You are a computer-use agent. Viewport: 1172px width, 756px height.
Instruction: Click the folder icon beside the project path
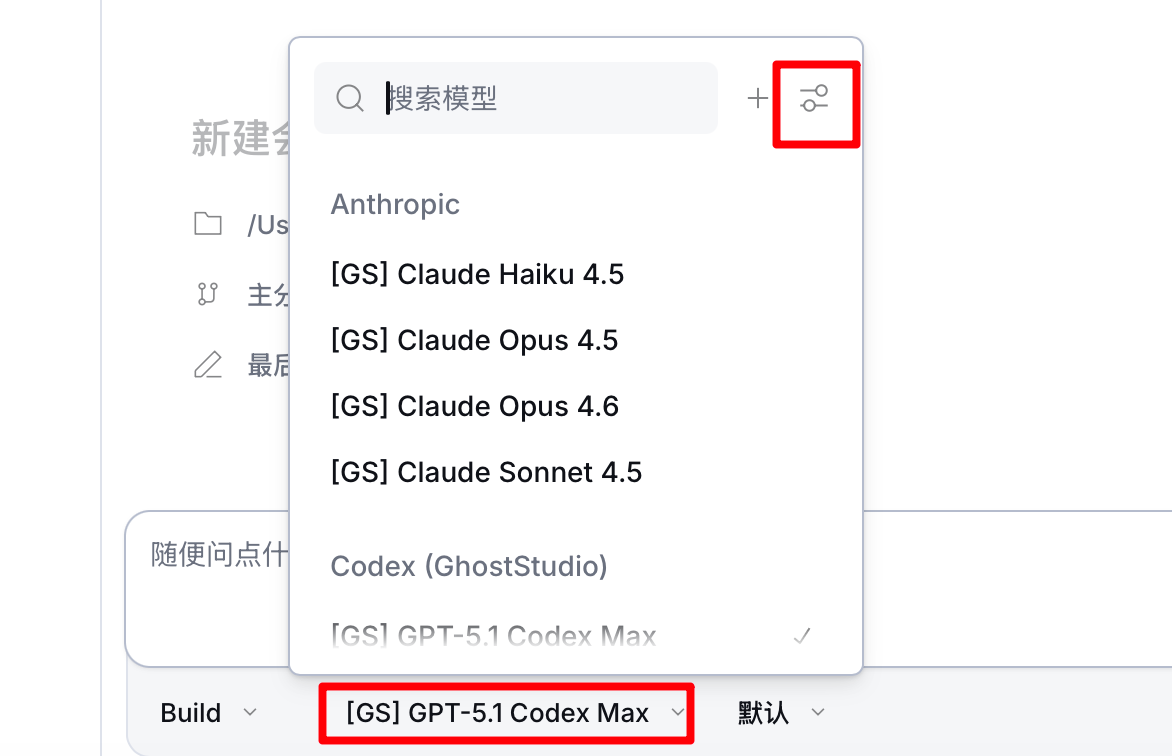pos(208,224)
